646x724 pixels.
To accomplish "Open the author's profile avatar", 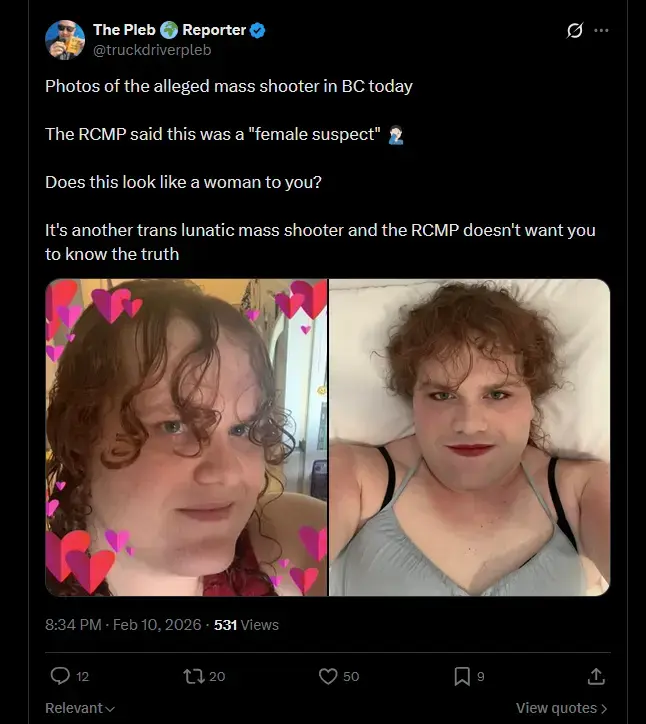I will pos(65,40).
